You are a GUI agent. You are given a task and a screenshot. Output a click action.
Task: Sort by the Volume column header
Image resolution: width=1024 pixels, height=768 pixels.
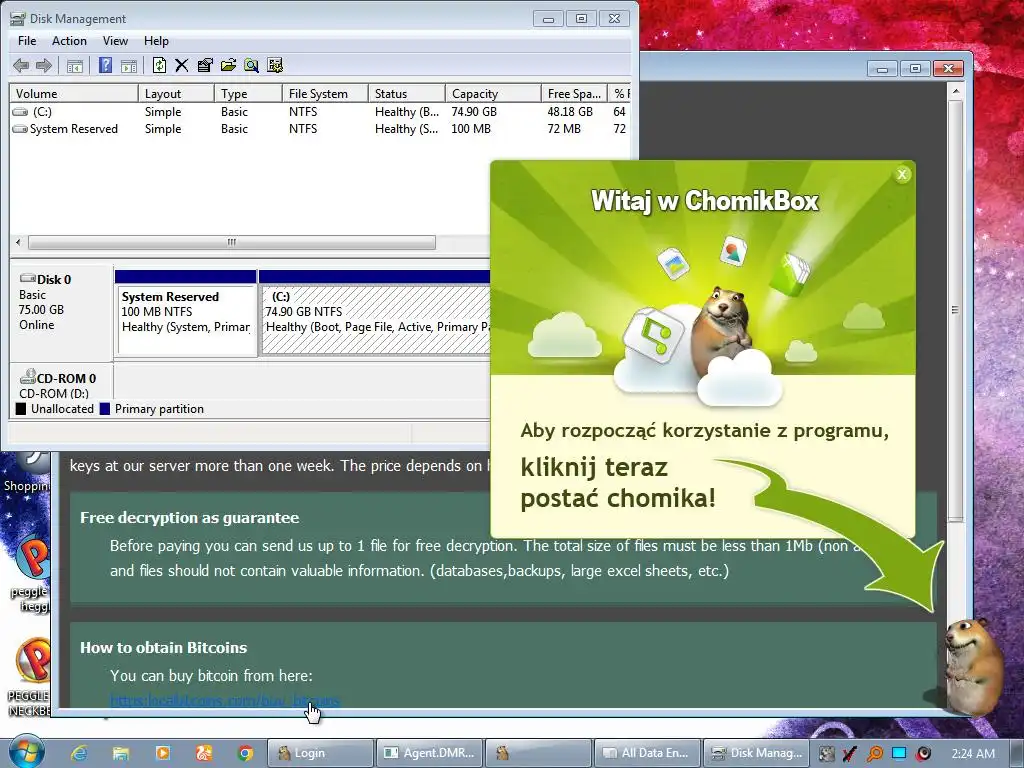pyautogui.click(x=73, y=93)
